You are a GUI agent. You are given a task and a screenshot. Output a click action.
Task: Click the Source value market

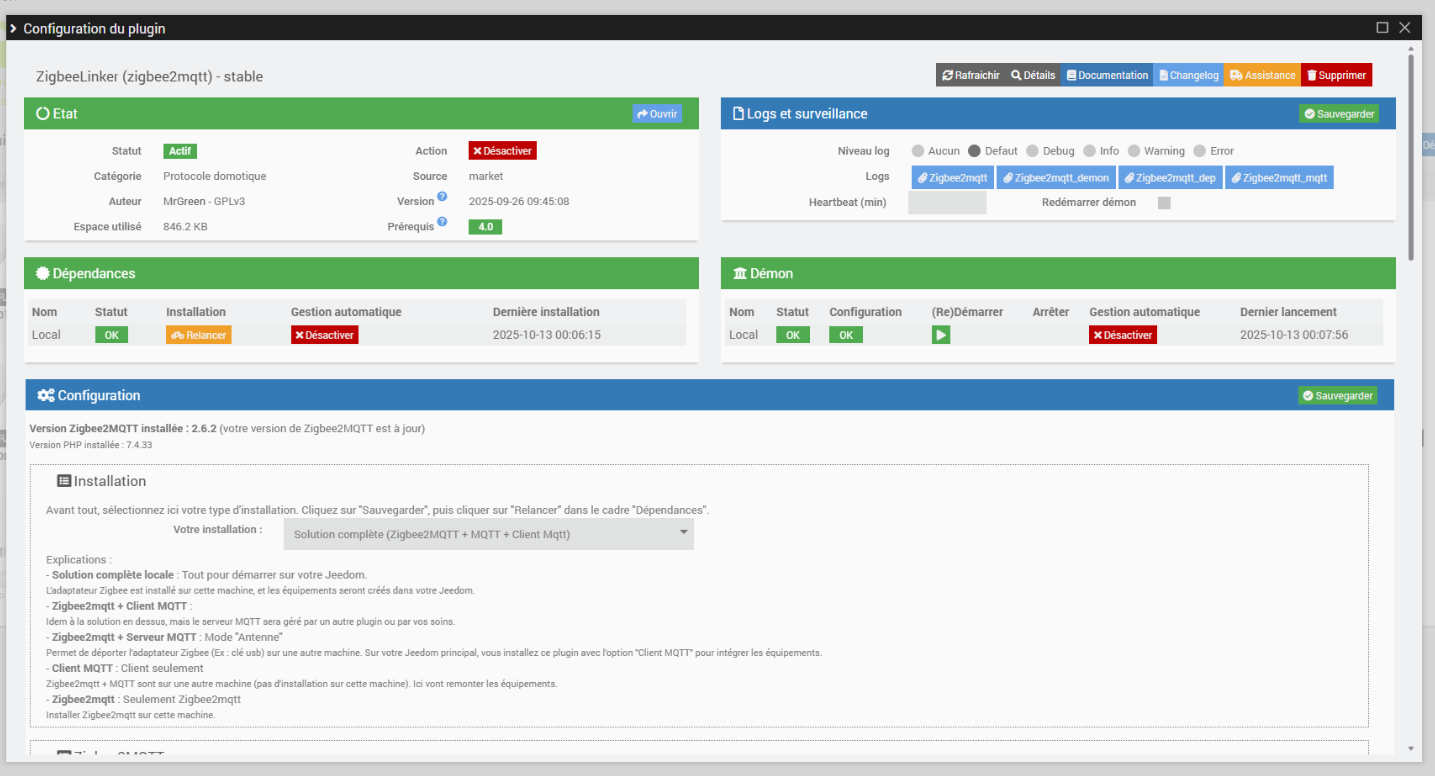[486, 176]
